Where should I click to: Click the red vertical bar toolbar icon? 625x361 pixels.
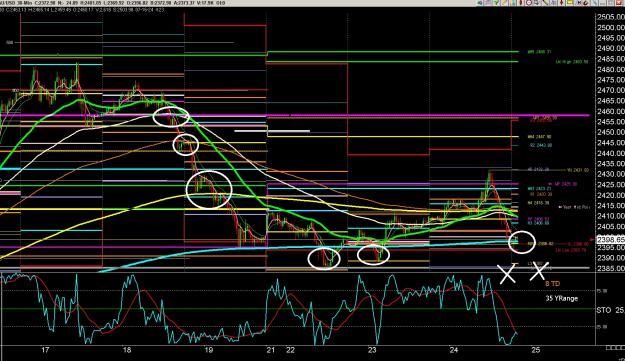point(521,3)
